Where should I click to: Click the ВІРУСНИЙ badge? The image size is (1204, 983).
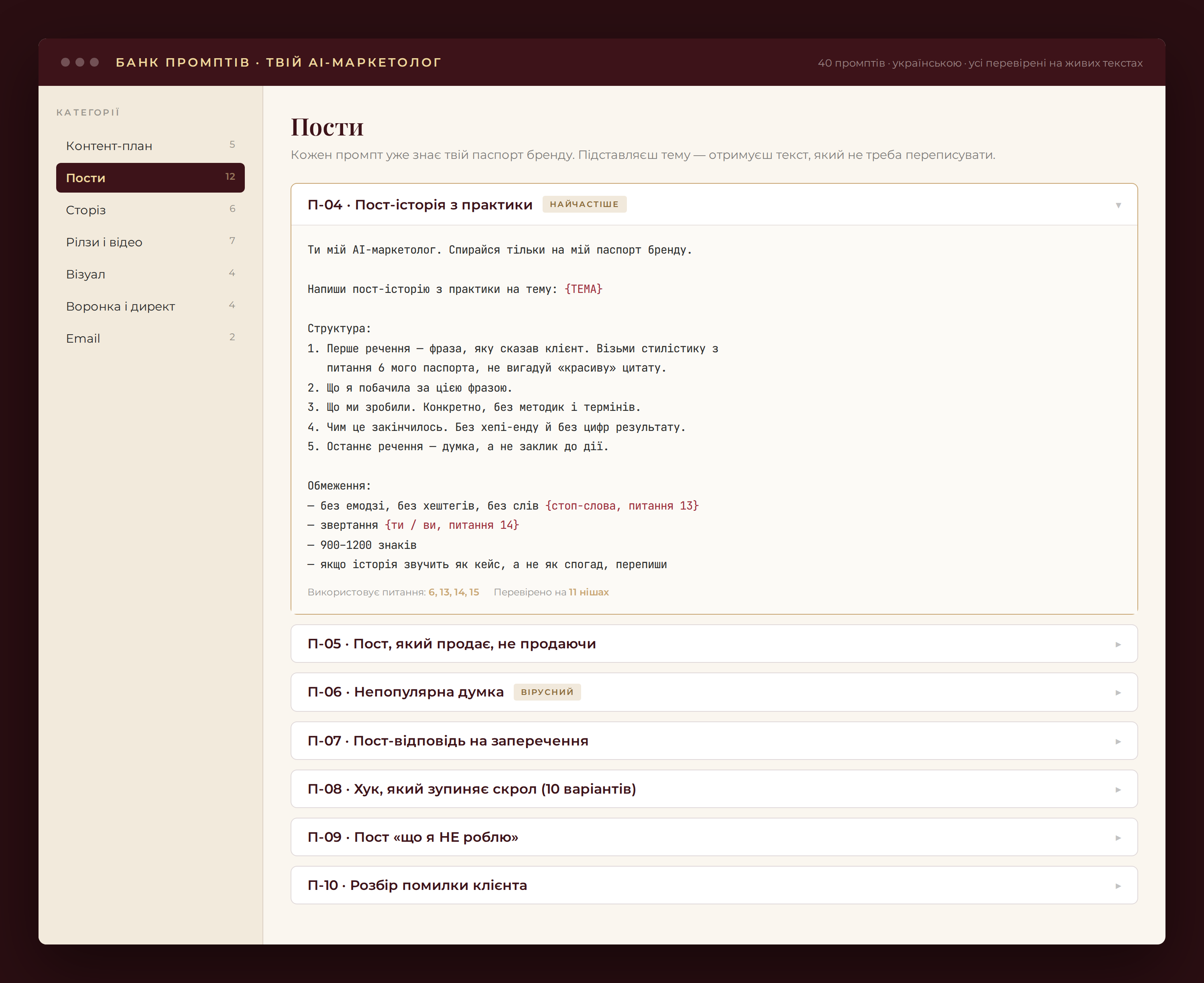[x=547, y=692]
